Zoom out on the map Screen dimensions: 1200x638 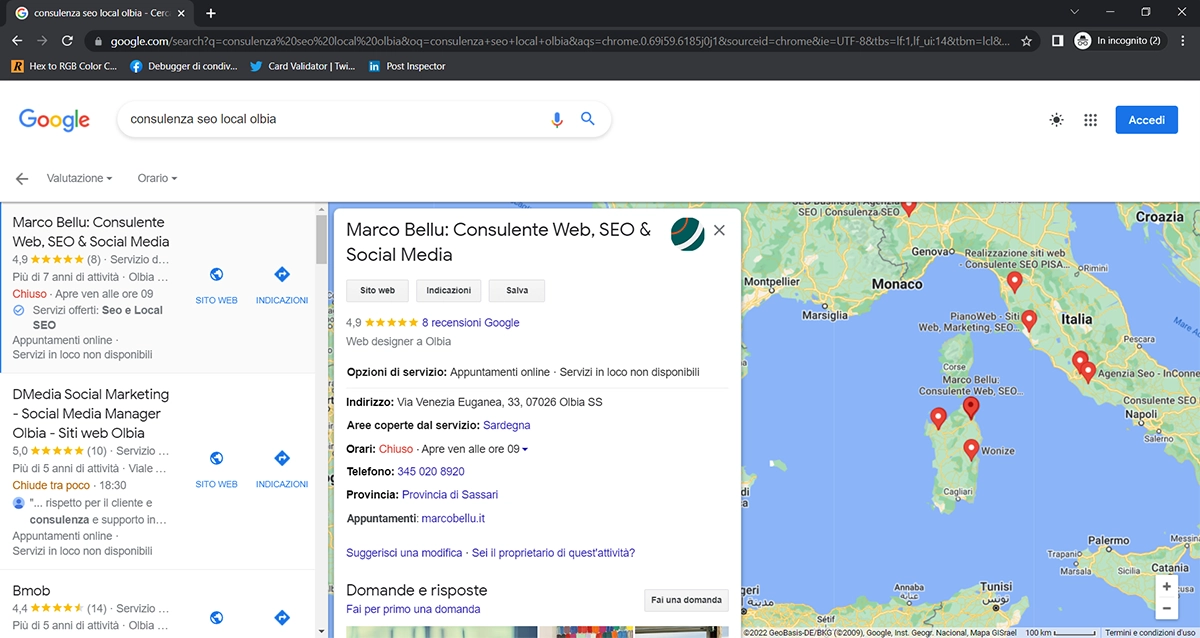(x=1166, y=608)
